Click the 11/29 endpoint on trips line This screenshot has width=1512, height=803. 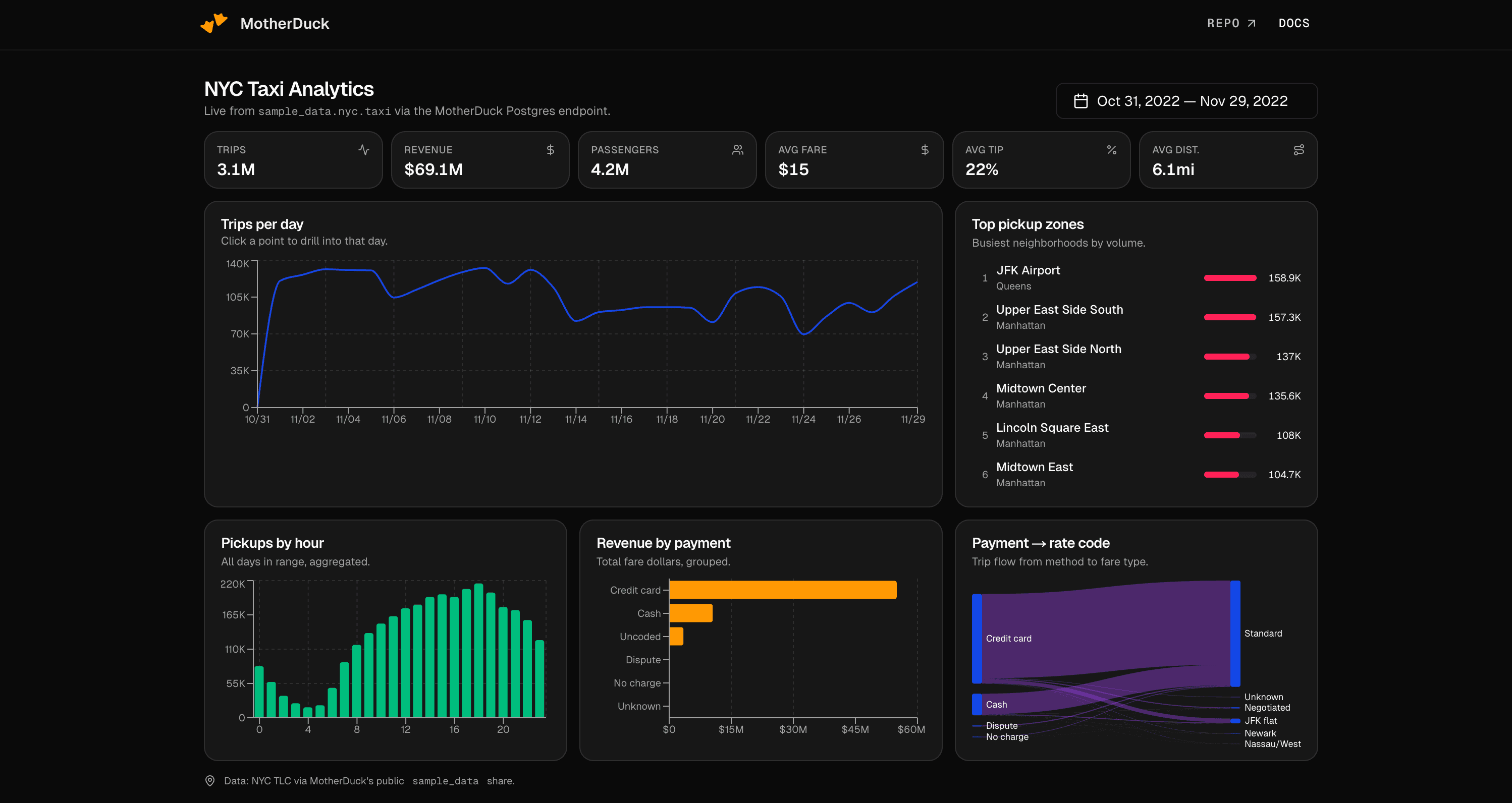point(917,282)
